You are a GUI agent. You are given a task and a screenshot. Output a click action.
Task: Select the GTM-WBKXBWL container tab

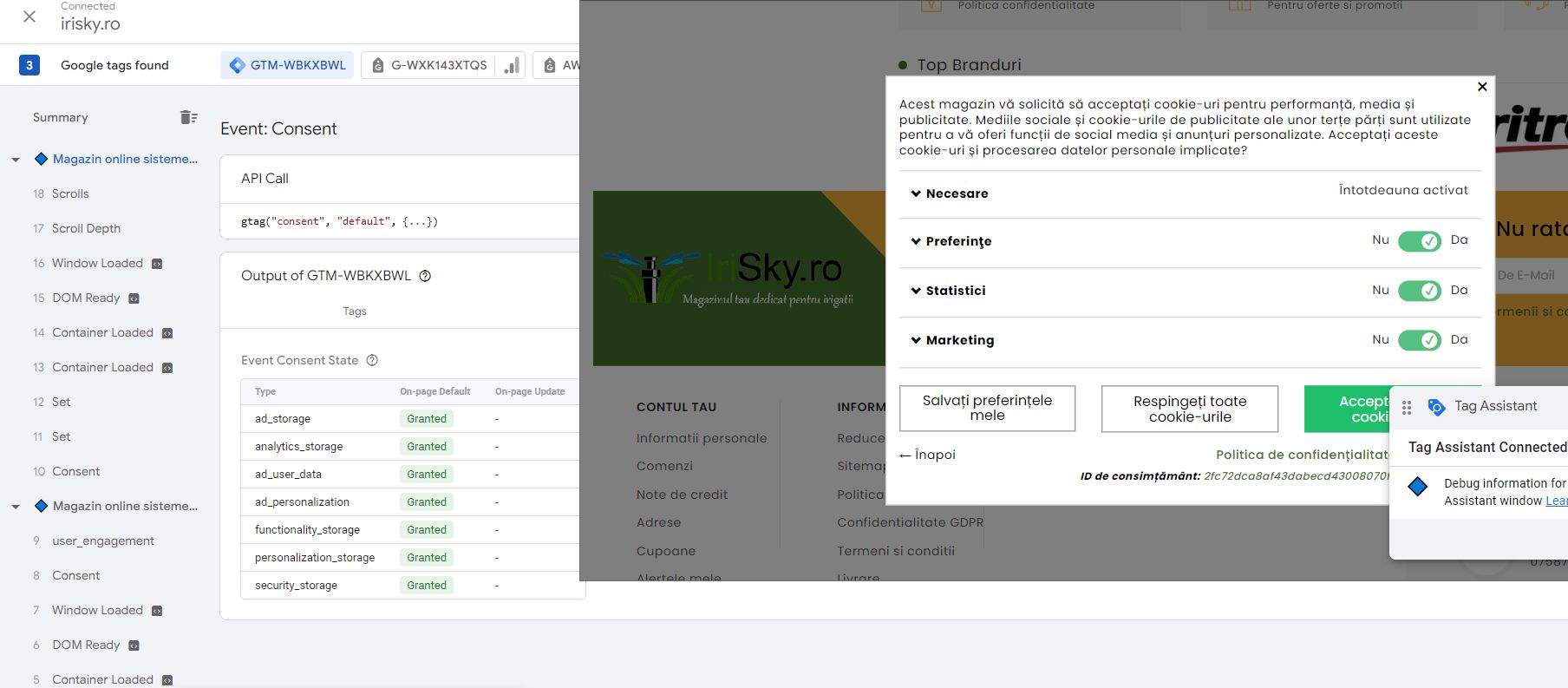287,65
